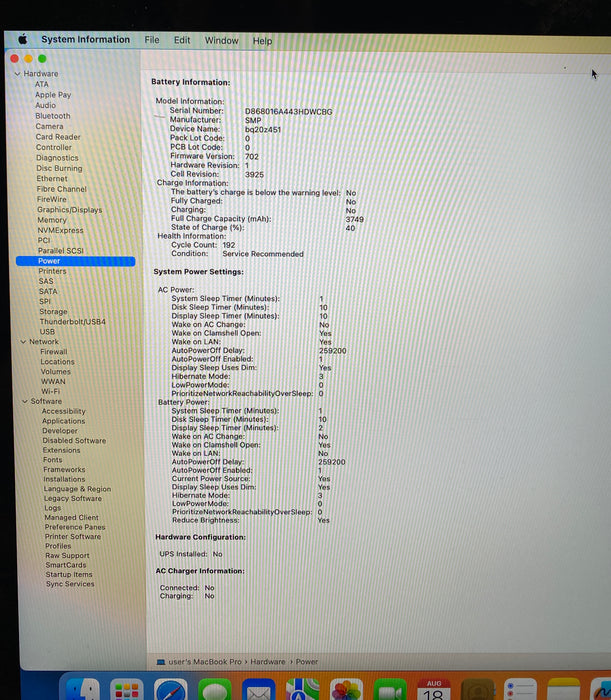Click the Full Charge Capacity value 3749

354,219
